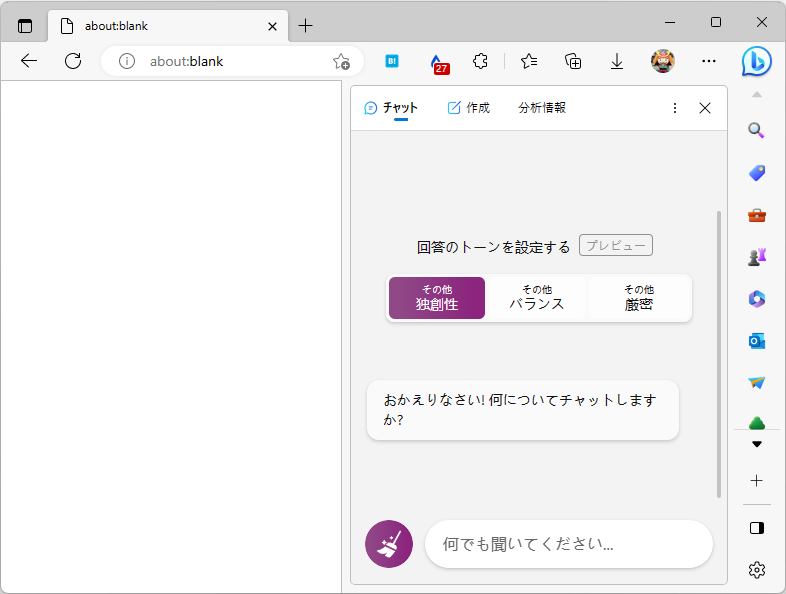Click the 回答のトーンを設定する heading
This screenshot has height=594, width=786.
493,247
